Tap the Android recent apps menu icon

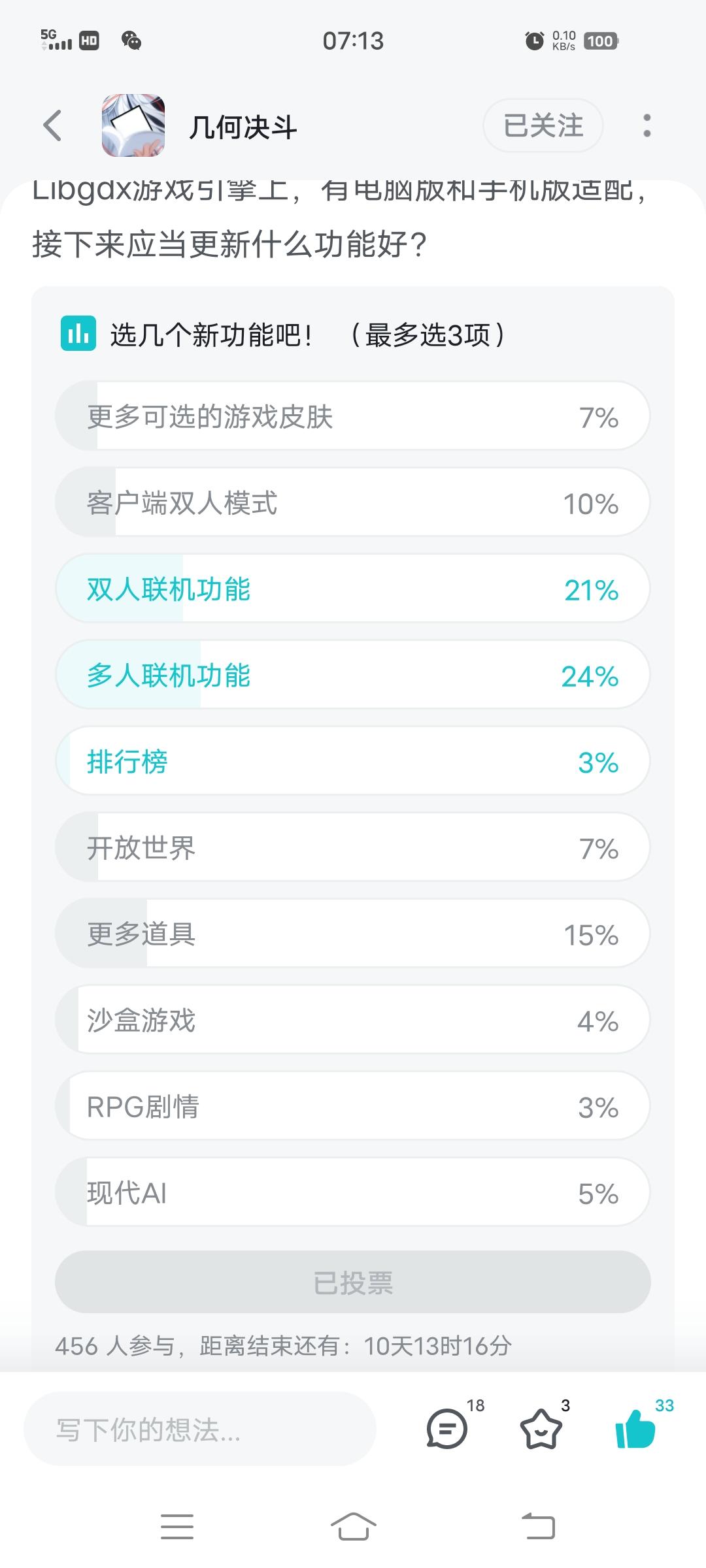(177, 1527)
